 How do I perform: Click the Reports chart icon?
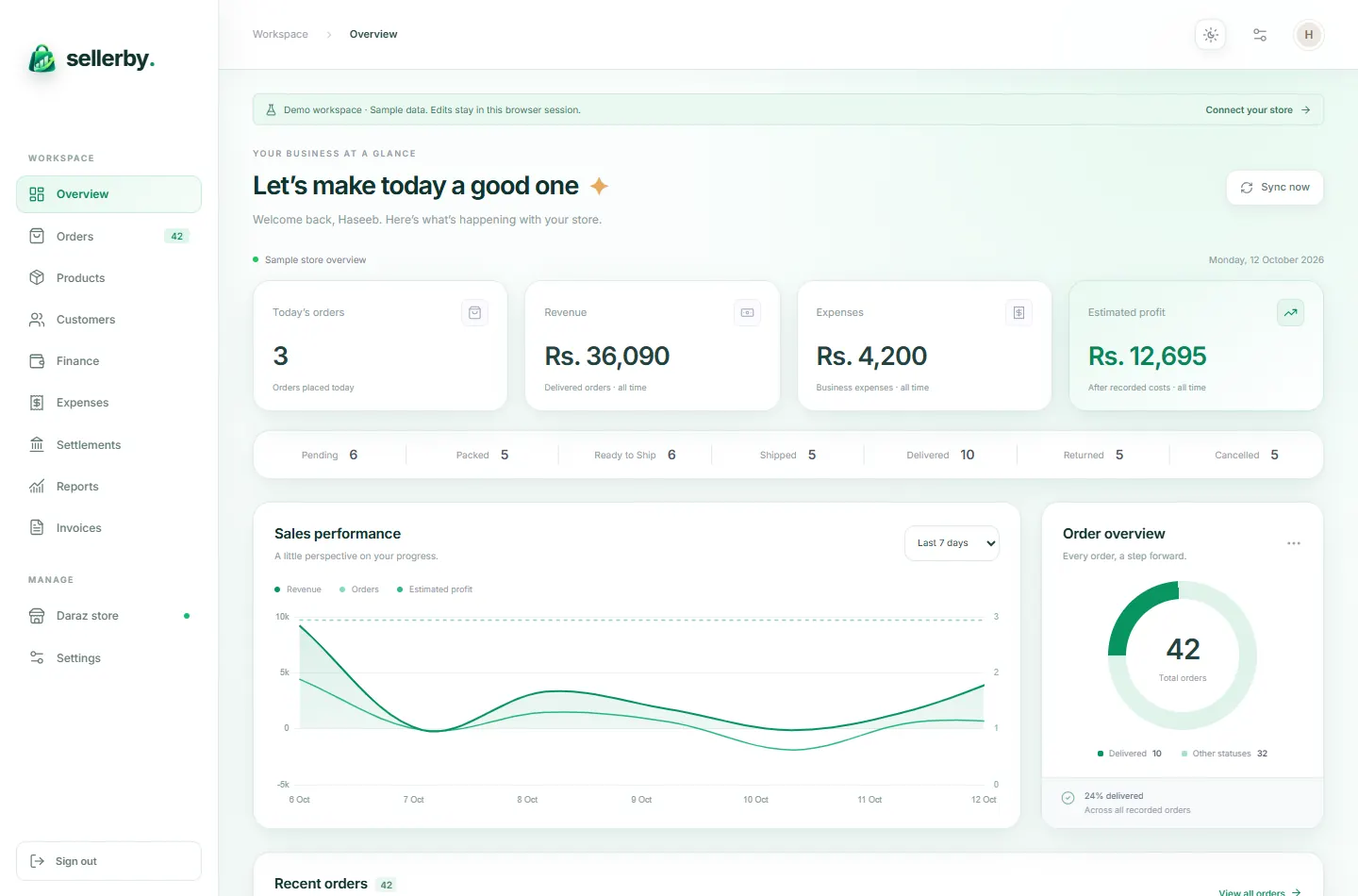tap(37, 487)
